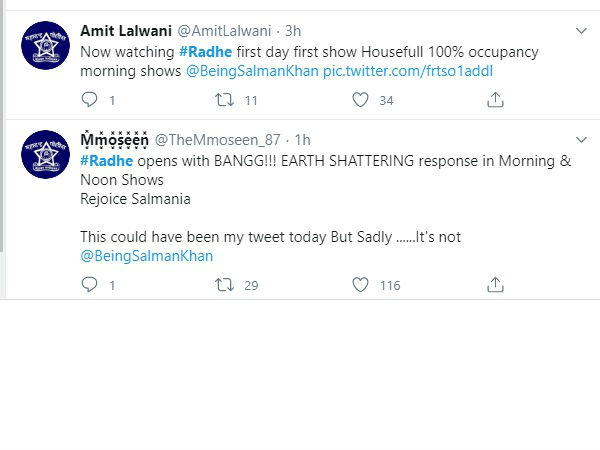Reply to Amit Lalwani's tweet
Image resolution: width=600 pixels, height=450 pixels.
pos(90,100)
